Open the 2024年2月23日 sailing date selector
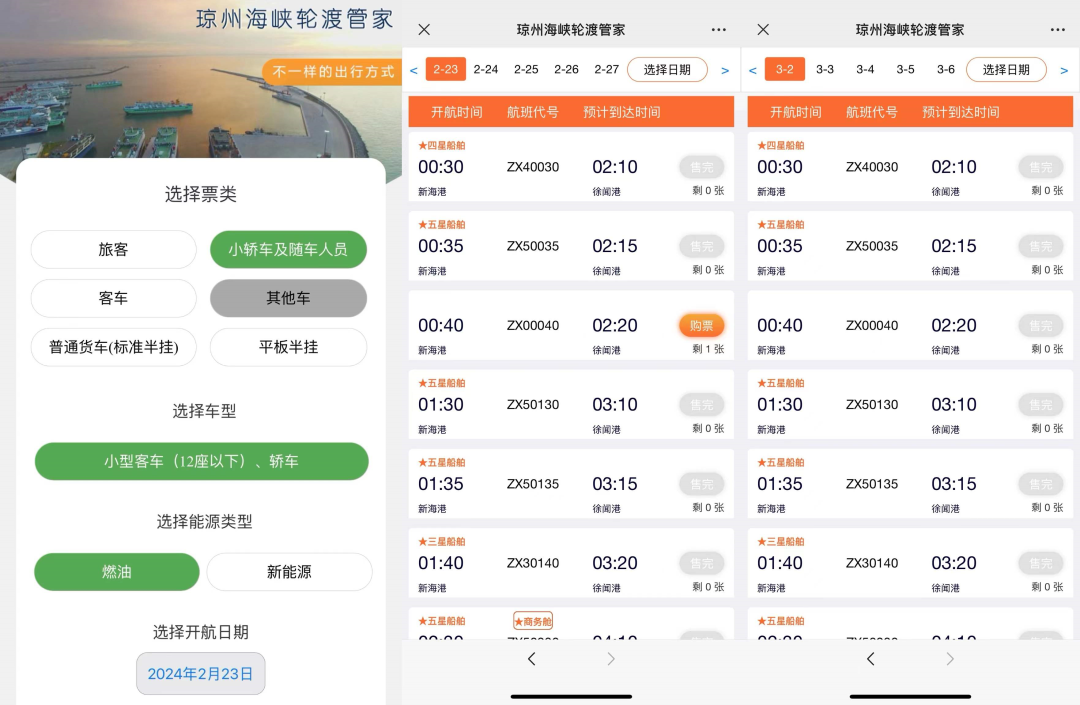1080x705 pixels. (200, 673)
